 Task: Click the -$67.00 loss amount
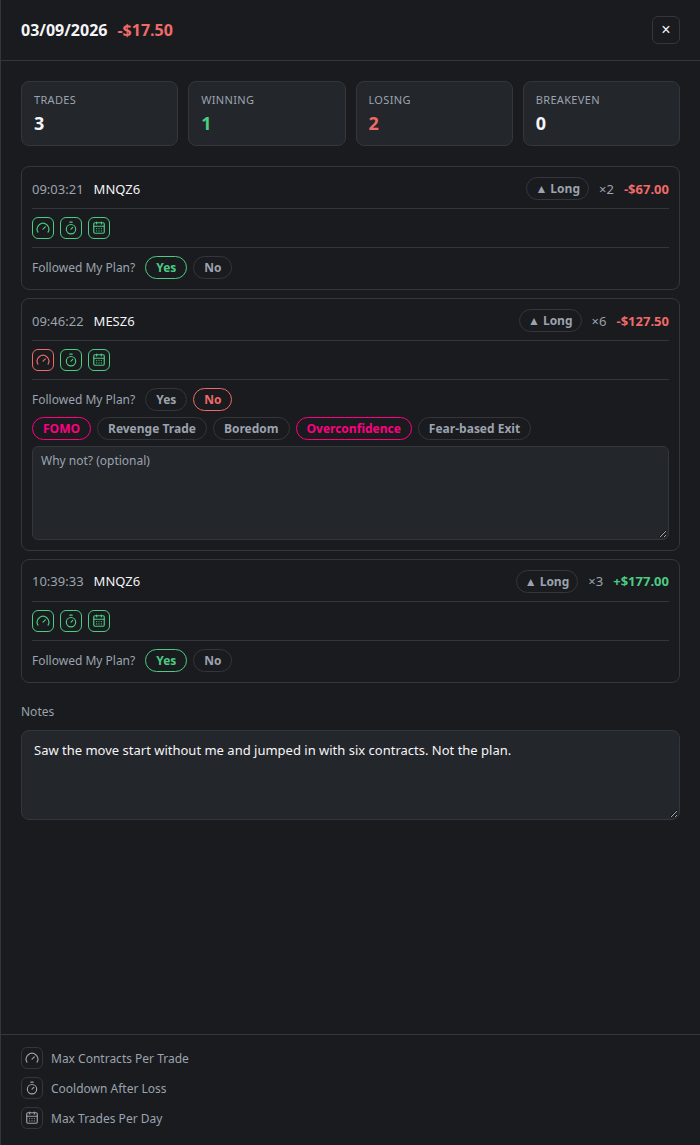(647, 190)
